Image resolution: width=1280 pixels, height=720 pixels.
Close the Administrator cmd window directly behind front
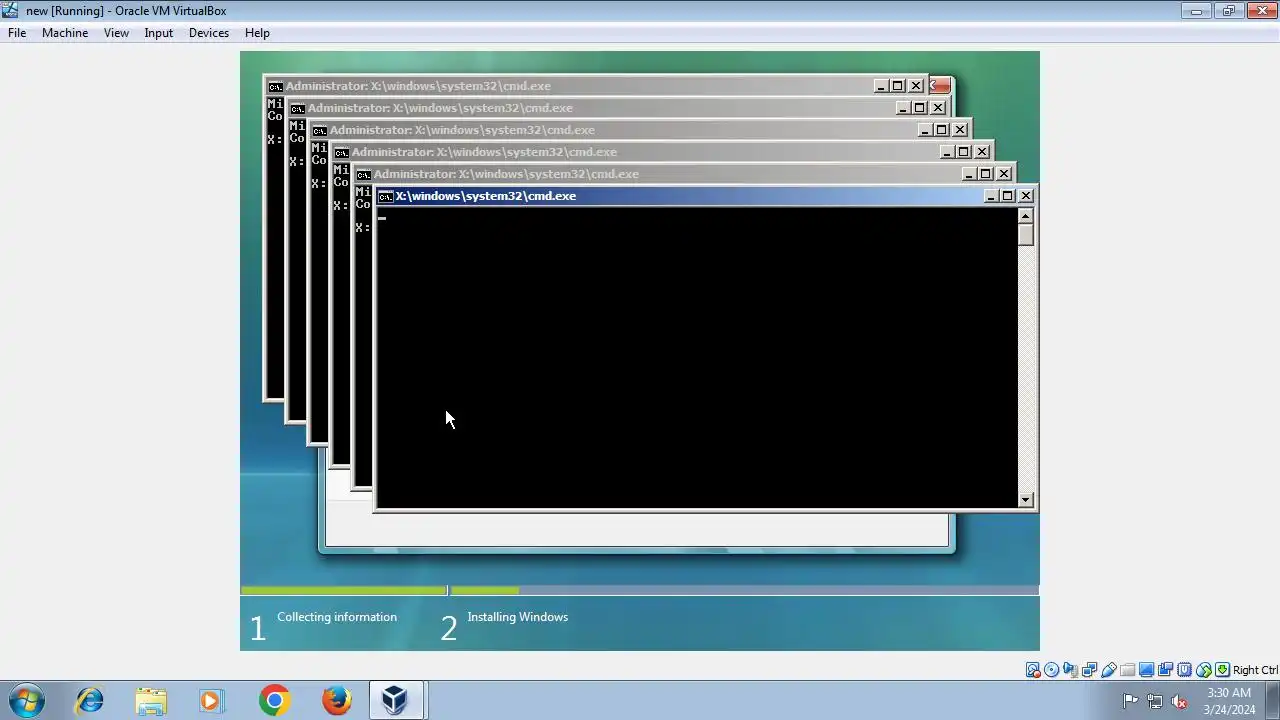1003,174
